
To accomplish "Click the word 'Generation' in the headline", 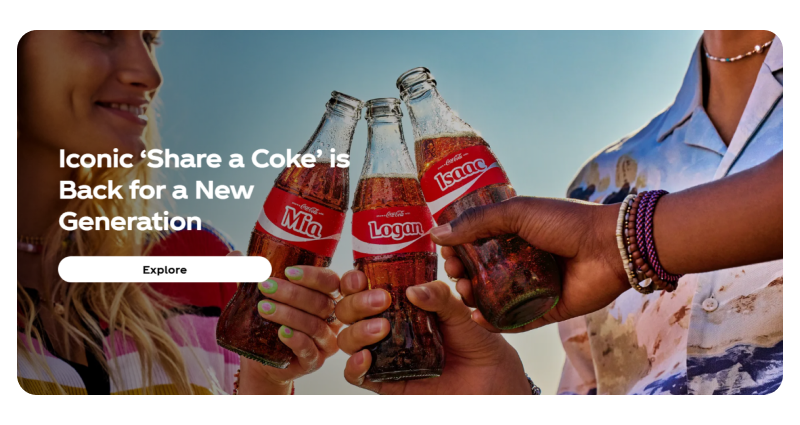I will point(130,221).
